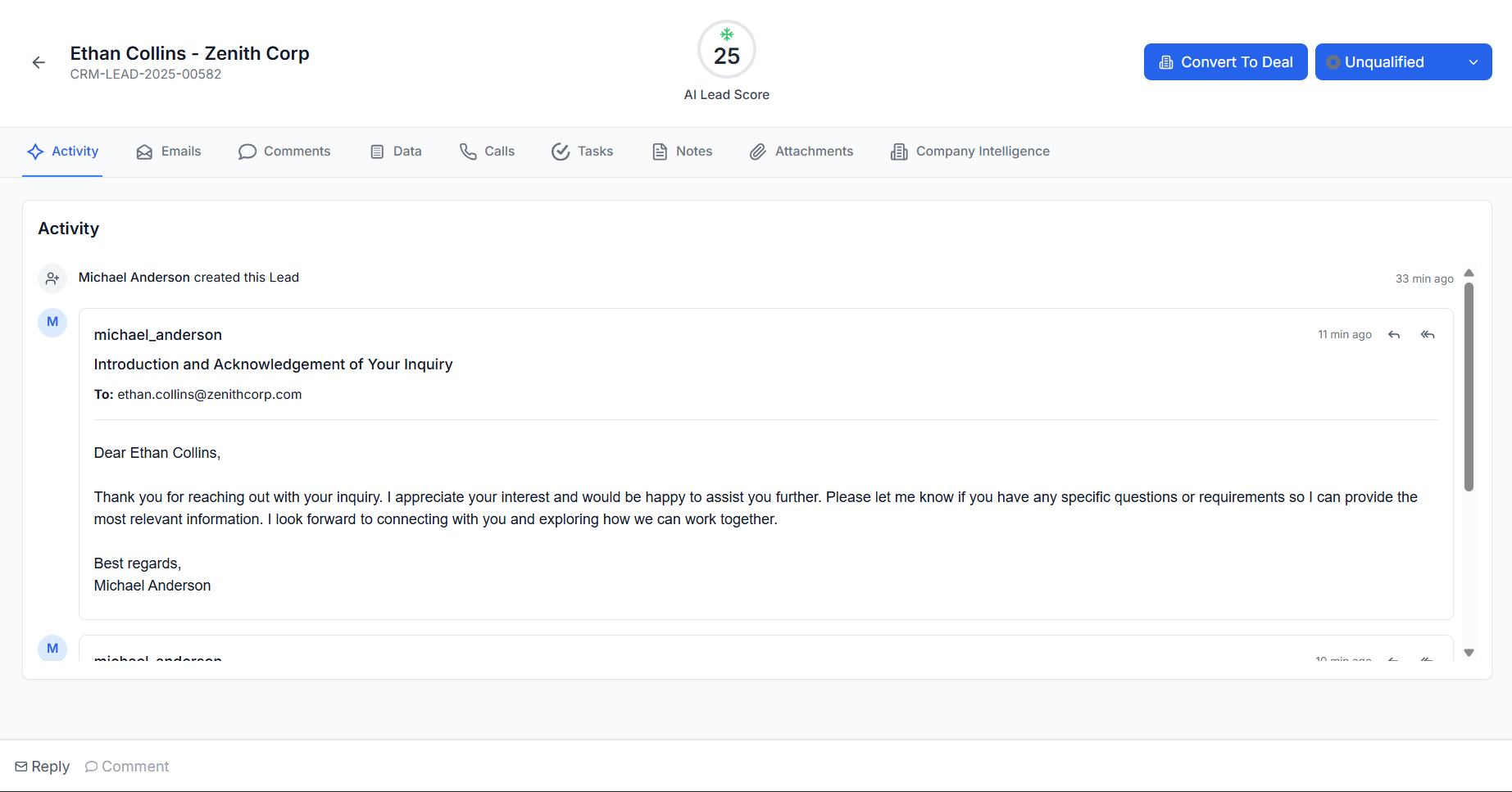This screenshot has height=792, width=1512.
Task: Click the AI Lead Score circle
Action: click(x=726, y=49)
